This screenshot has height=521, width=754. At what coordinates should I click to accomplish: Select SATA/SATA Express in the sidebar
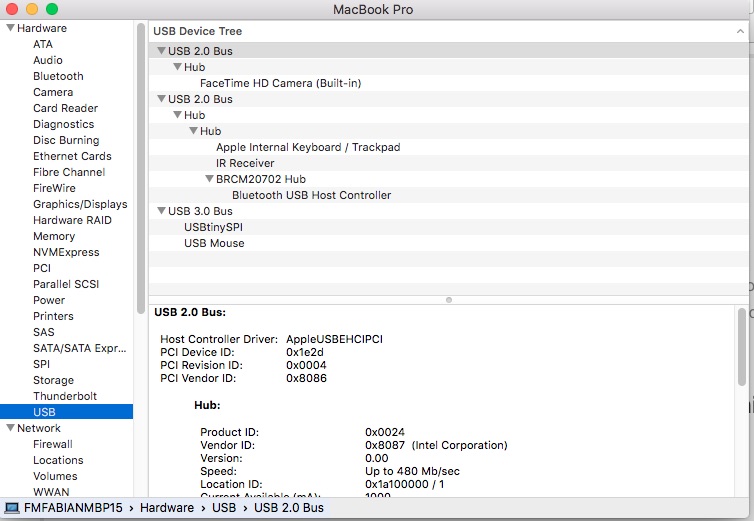(x=80, y=348)
